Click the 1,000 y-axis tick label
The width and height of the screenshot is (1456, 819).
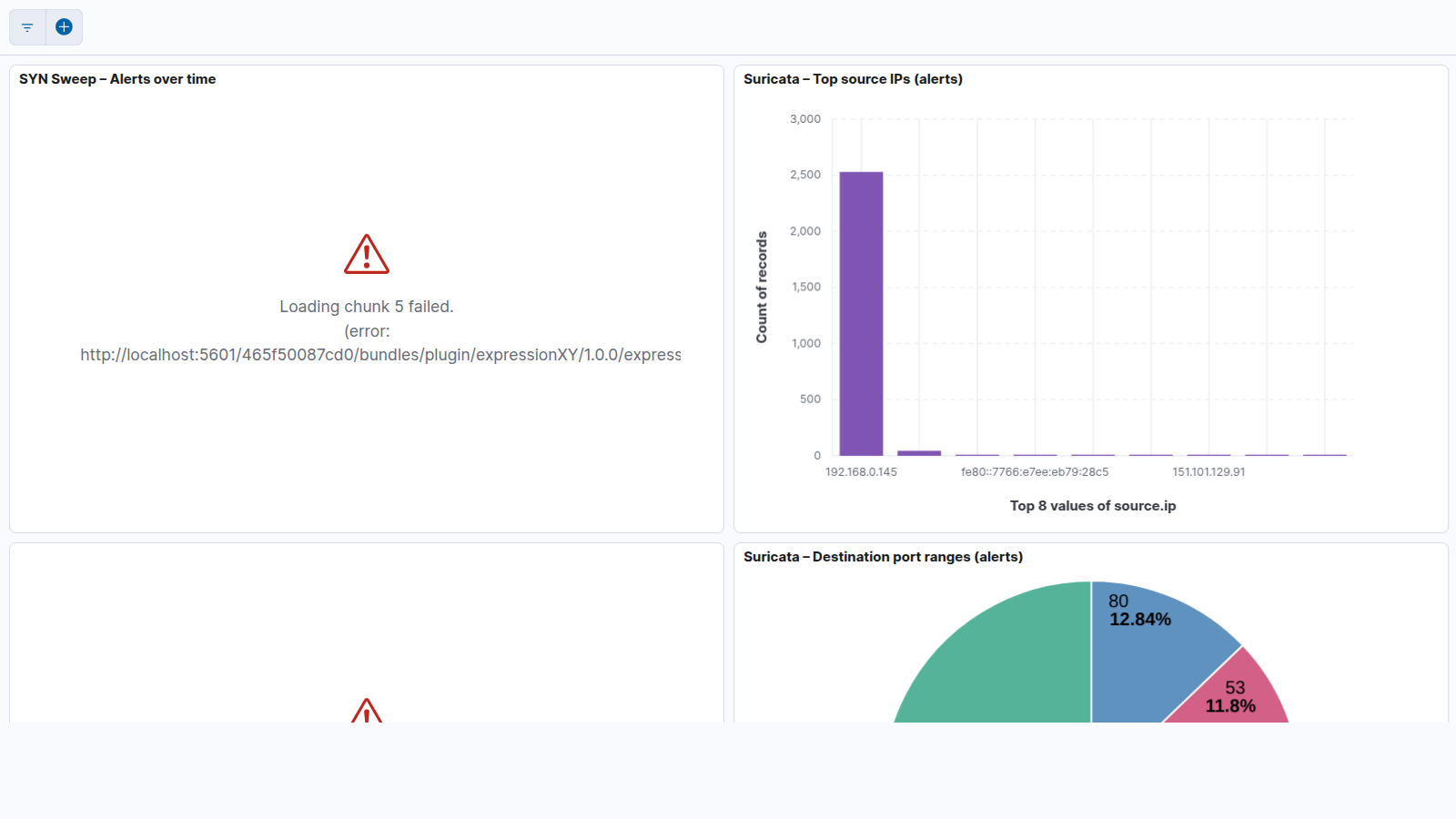(806, 343)
